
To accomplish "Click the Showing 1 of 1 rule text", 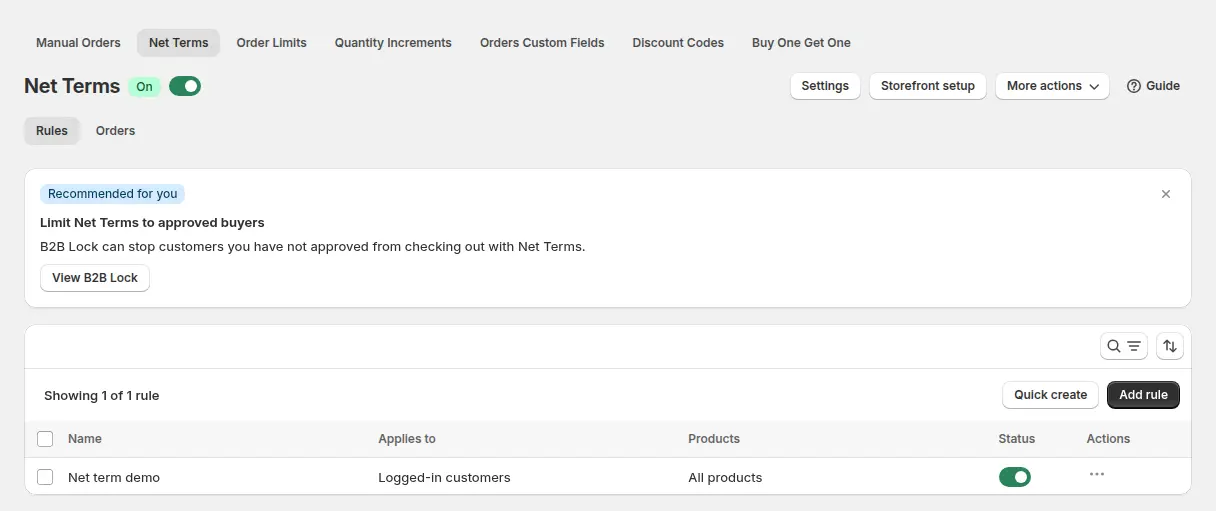I will [102, 396].
